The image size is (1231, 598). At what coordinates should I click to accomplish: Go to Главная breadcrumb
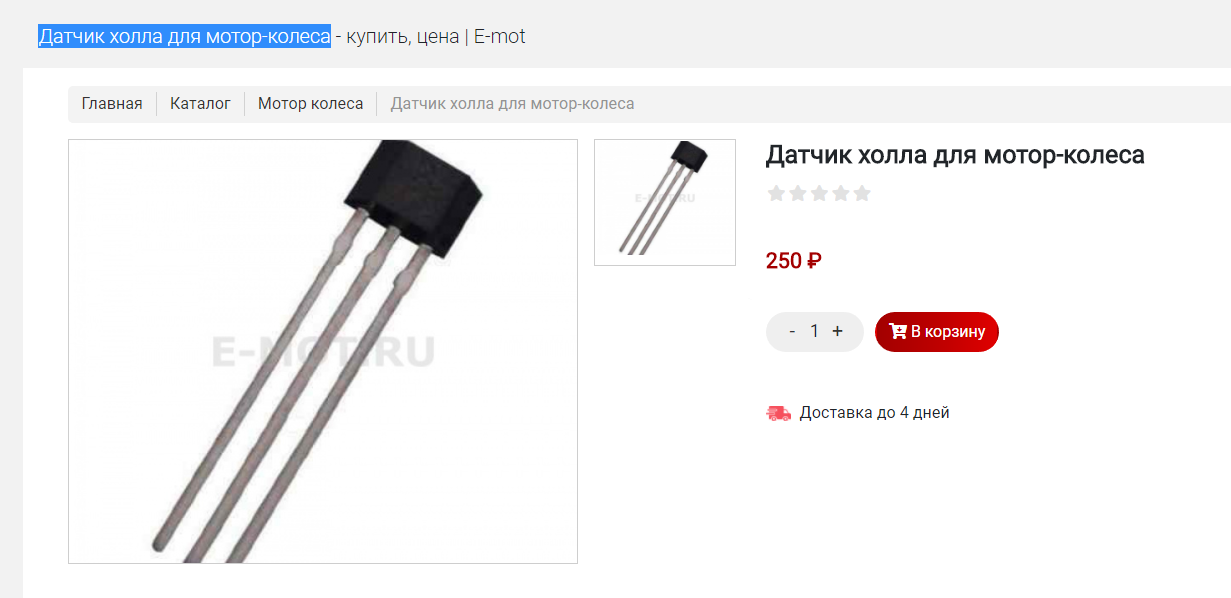112,104
